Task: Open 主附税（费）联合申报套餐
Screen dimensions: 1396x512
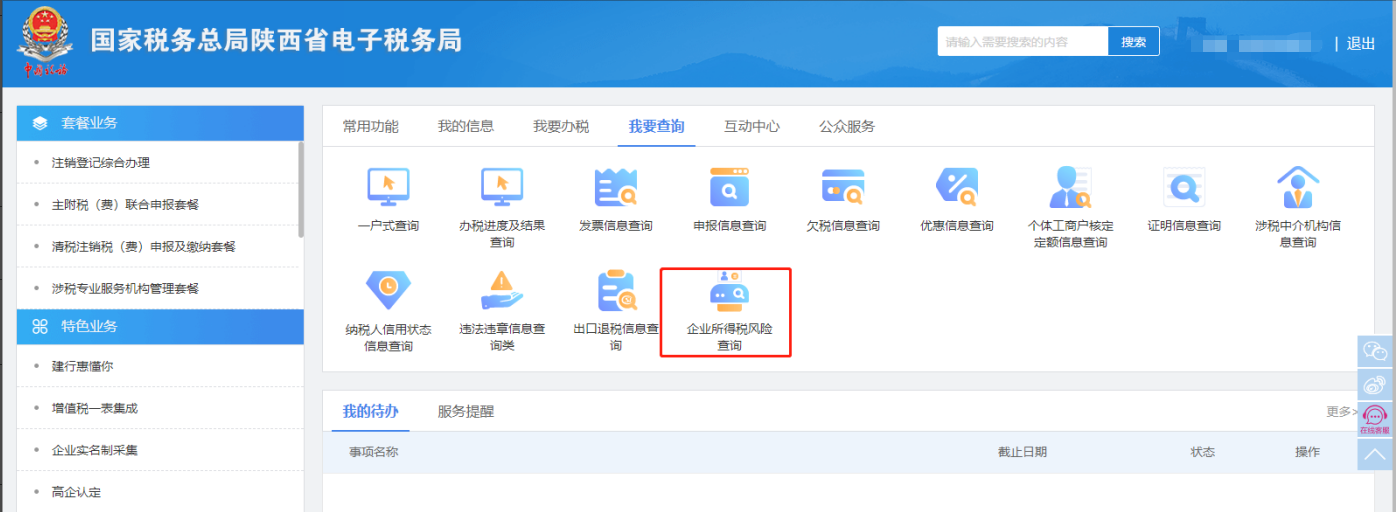Action: point(125,204)
